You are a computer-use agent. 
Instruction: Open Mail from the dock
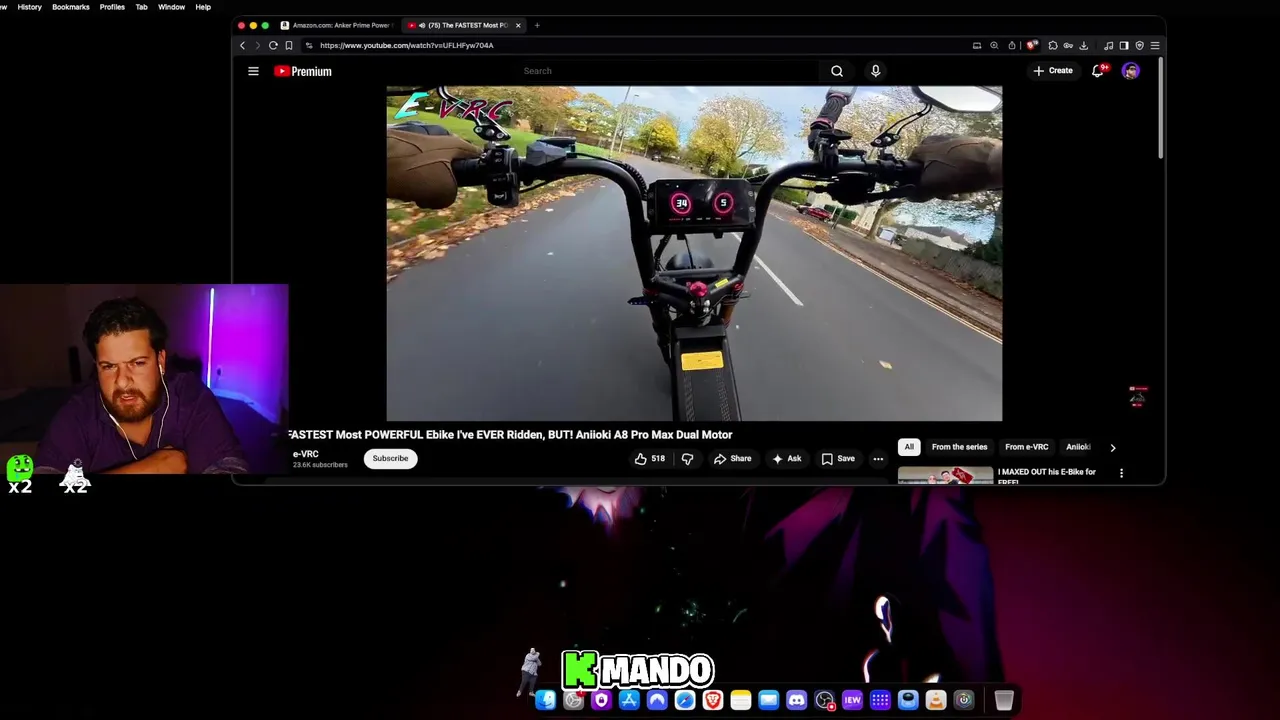768,700
